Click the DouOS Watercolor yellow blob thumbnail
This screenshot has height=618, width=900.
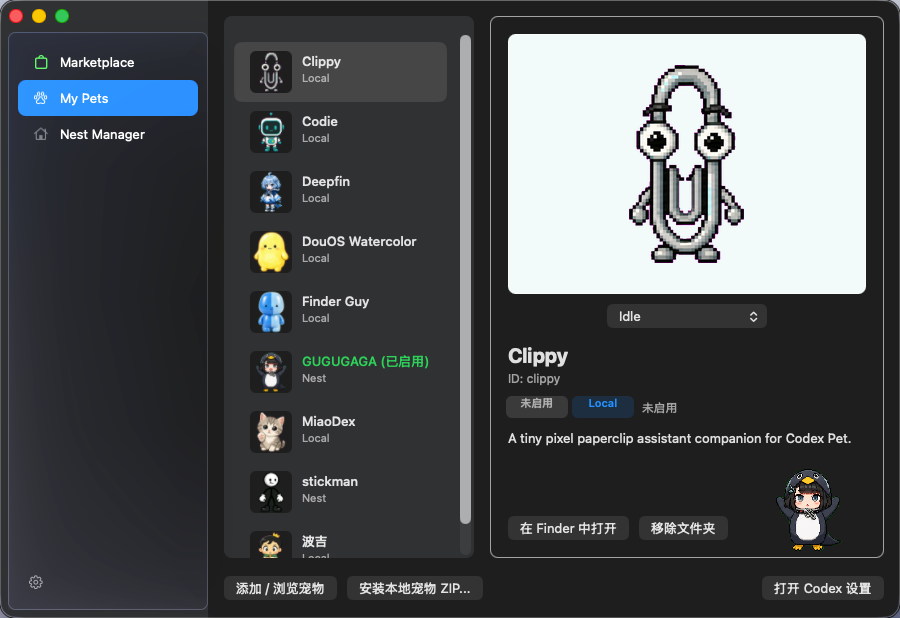(271, 252)
